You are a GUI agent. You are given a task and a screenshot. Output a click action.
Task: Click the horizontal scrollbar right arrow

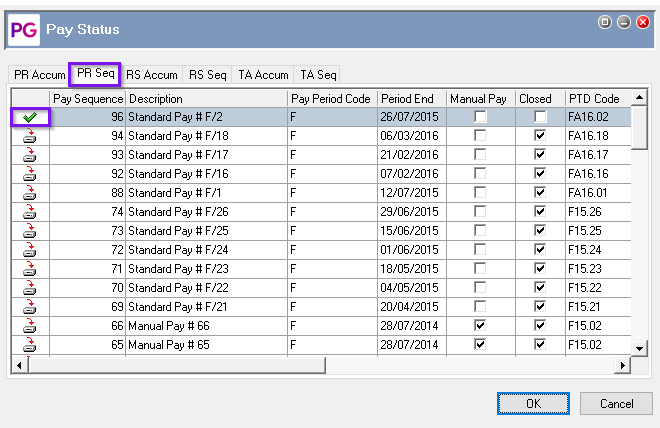click(623, 365)
